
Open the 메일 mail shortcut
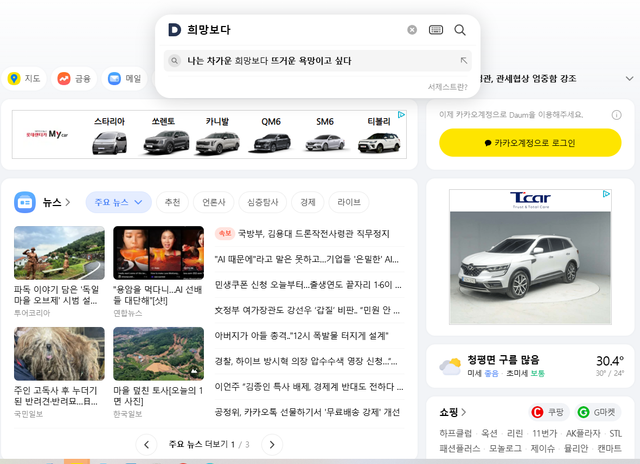[124, 78]
